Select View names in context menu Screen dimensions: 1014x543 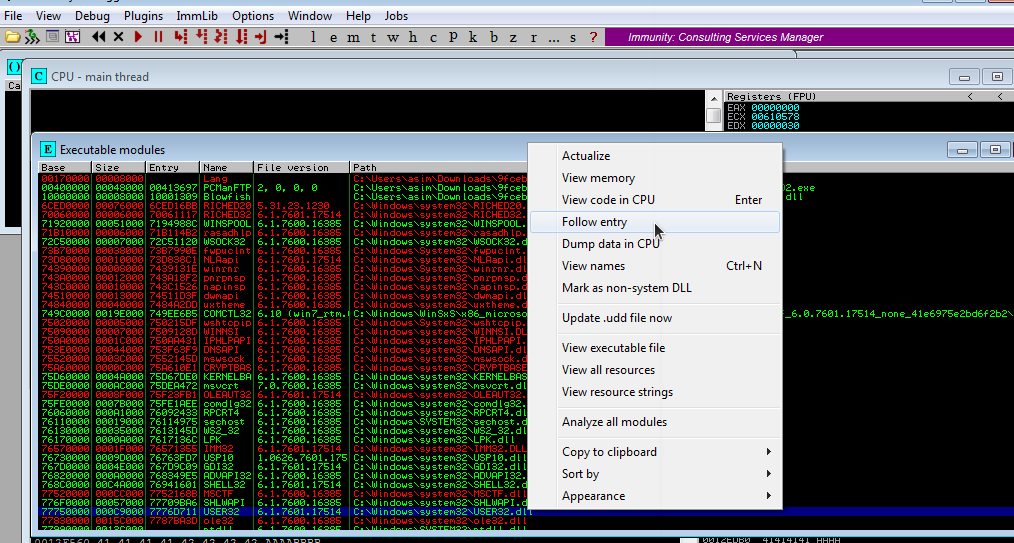pyautogui.click(x=654, y=266)
